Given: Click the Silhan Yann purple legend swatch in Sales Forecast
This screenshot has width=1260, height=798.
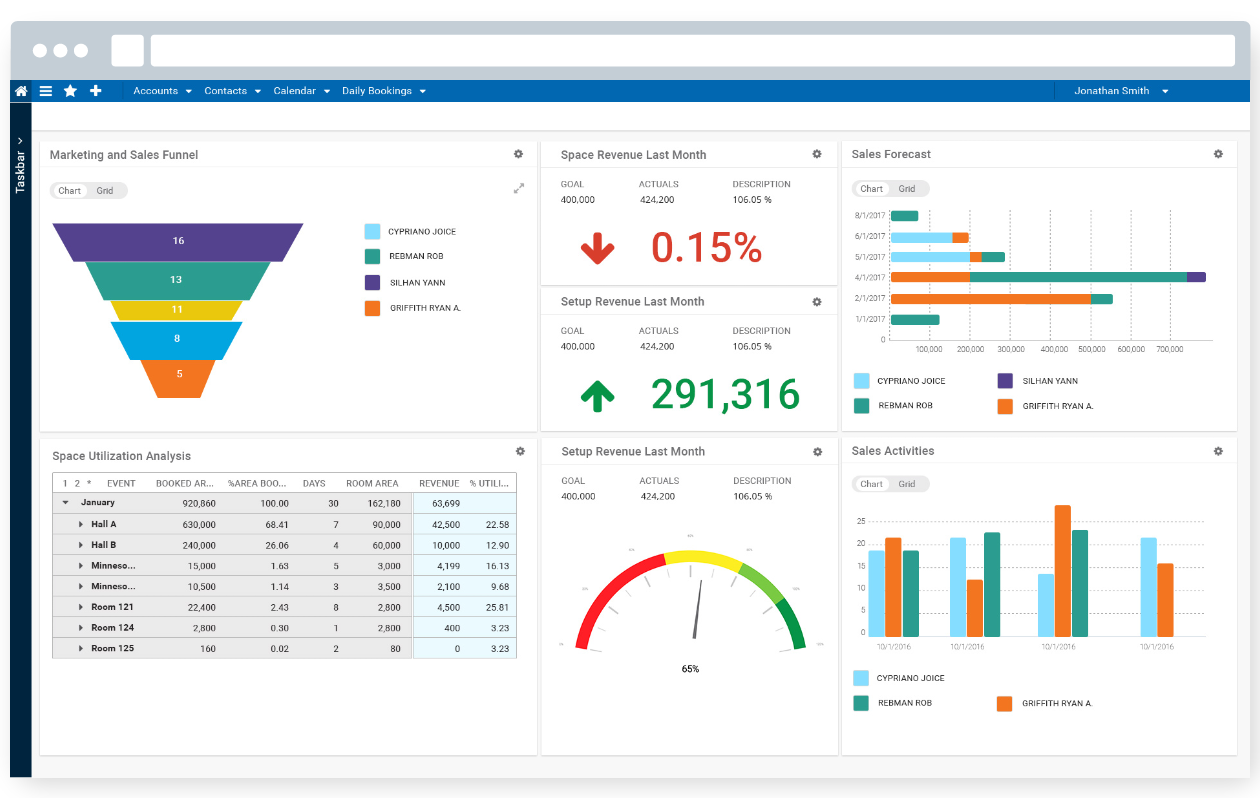Looking at the screenshot, I should coord(1005,381).
